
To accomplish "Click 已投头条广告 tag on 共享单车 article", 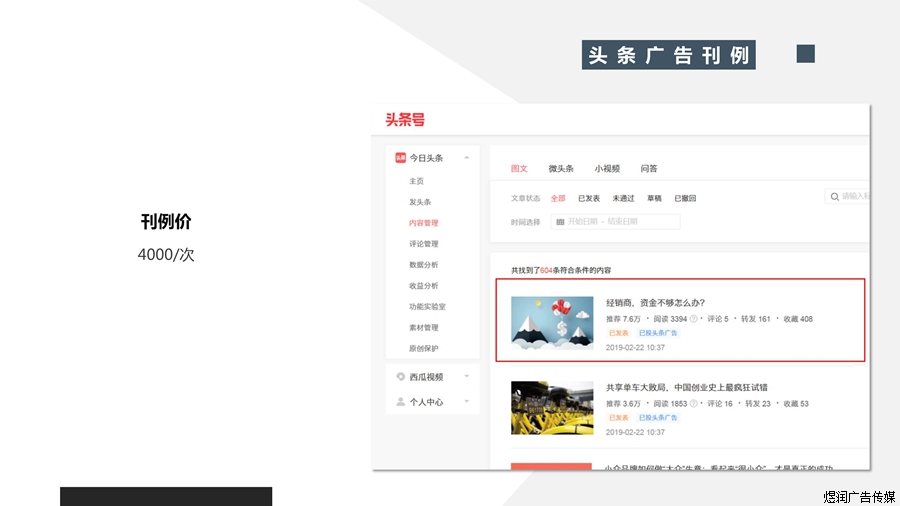I will (x=658, y=418).
